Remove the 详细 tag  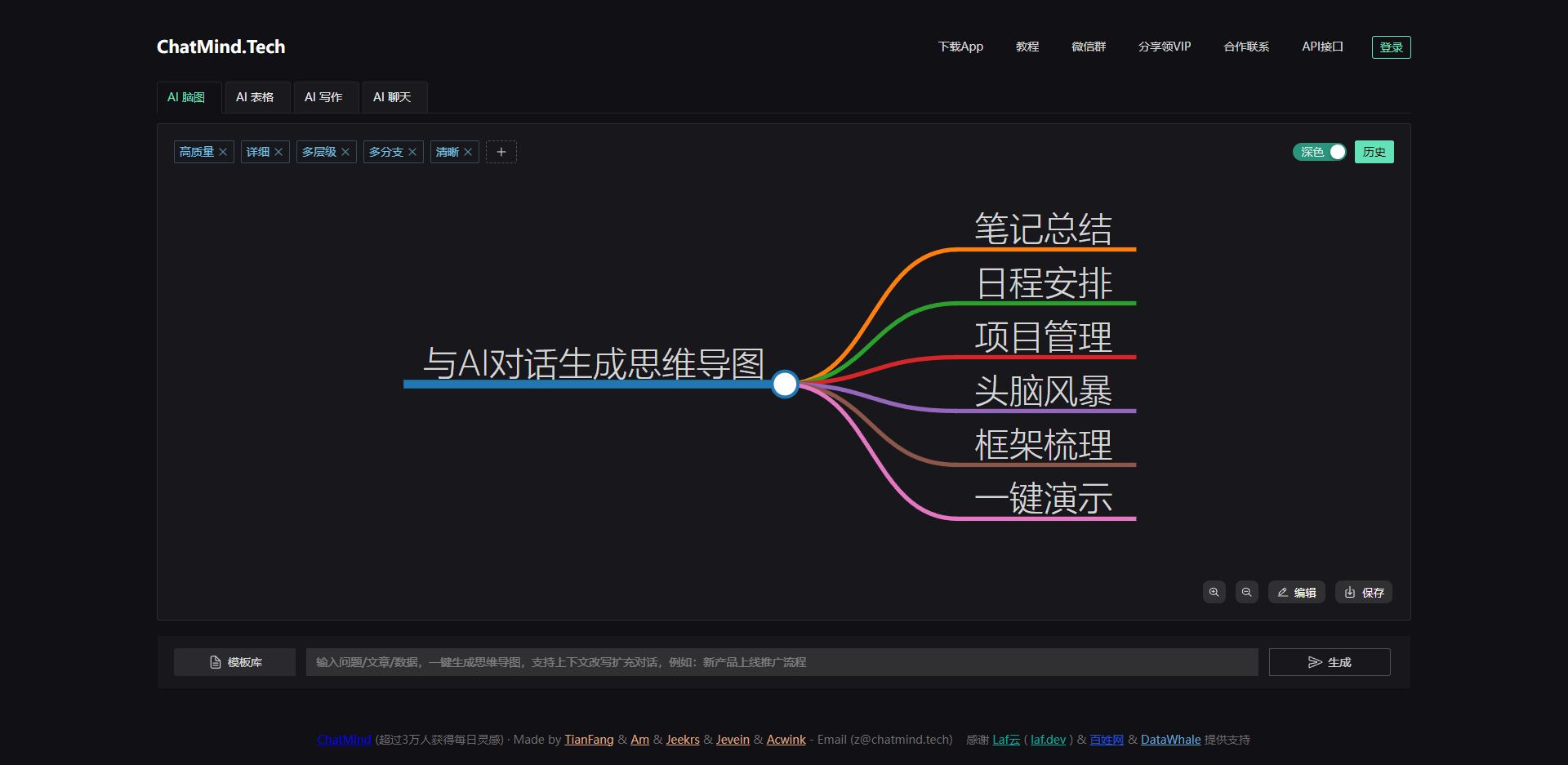click(278, 152)
